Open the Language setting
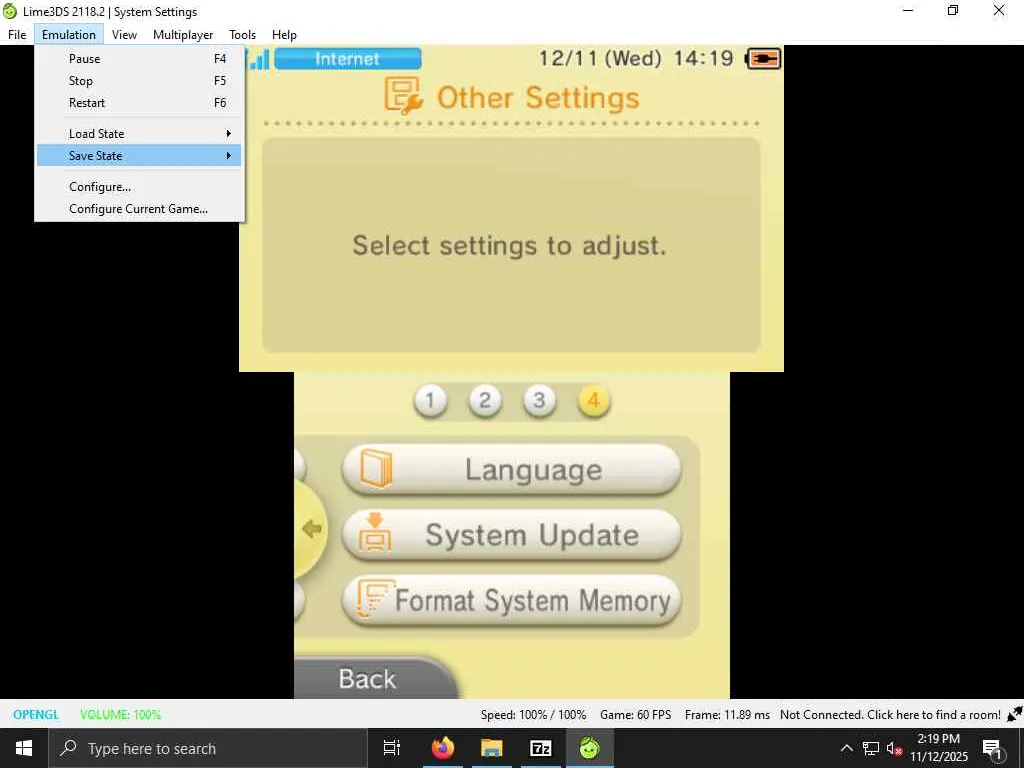 (x=511, y=470)
